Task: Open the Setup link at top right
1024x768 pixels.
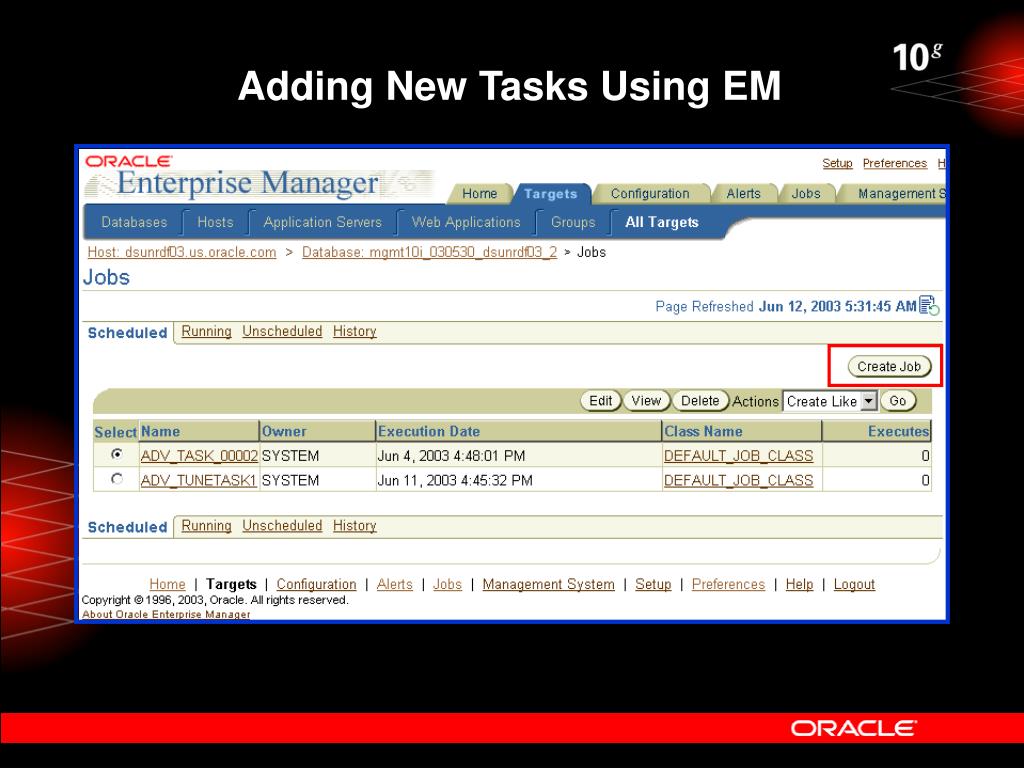Action: pyautogui.click(x=837, y=163)
